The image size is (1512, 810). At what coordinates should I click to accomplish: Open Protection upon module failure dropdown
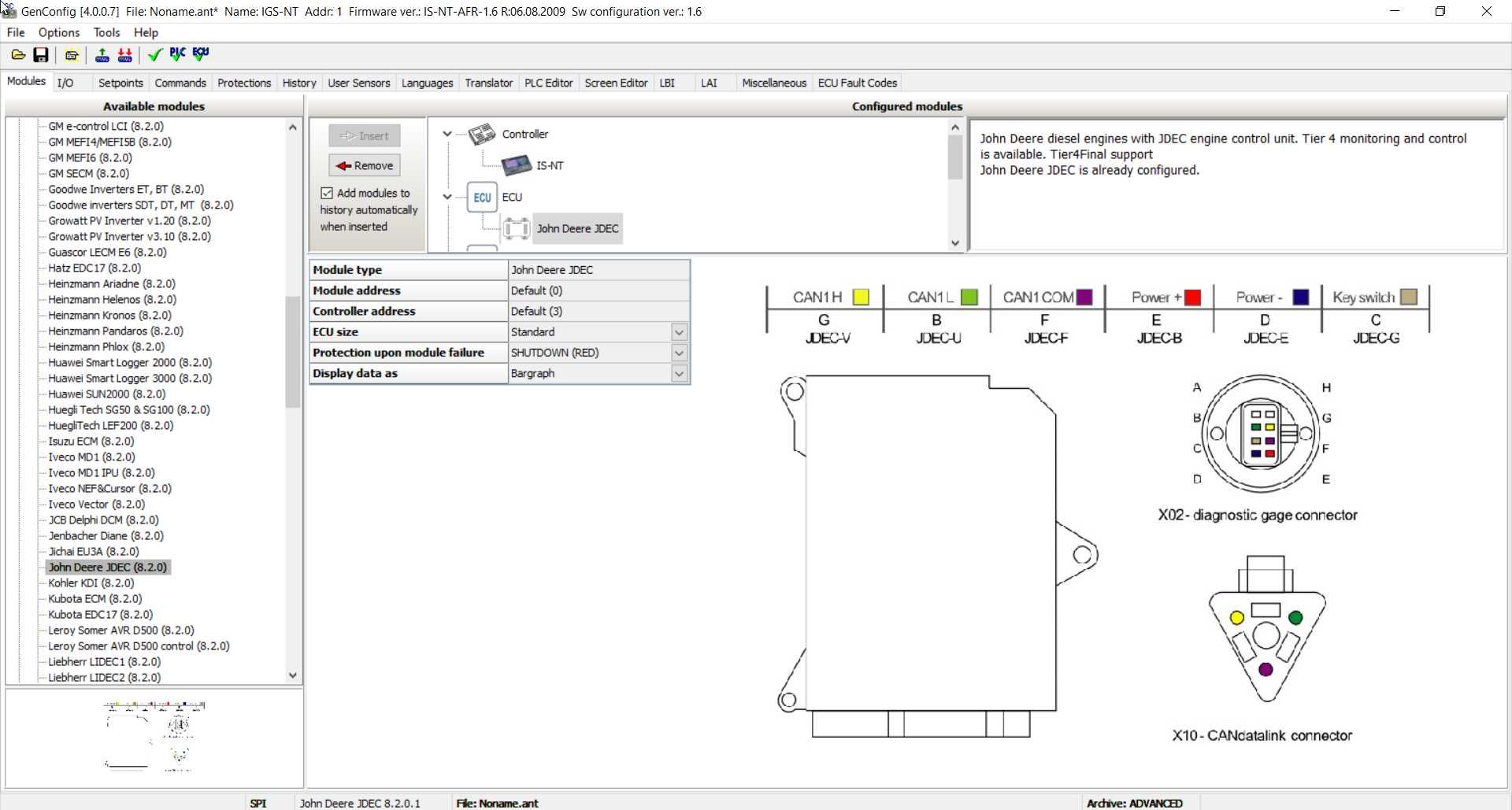point(679,353)
